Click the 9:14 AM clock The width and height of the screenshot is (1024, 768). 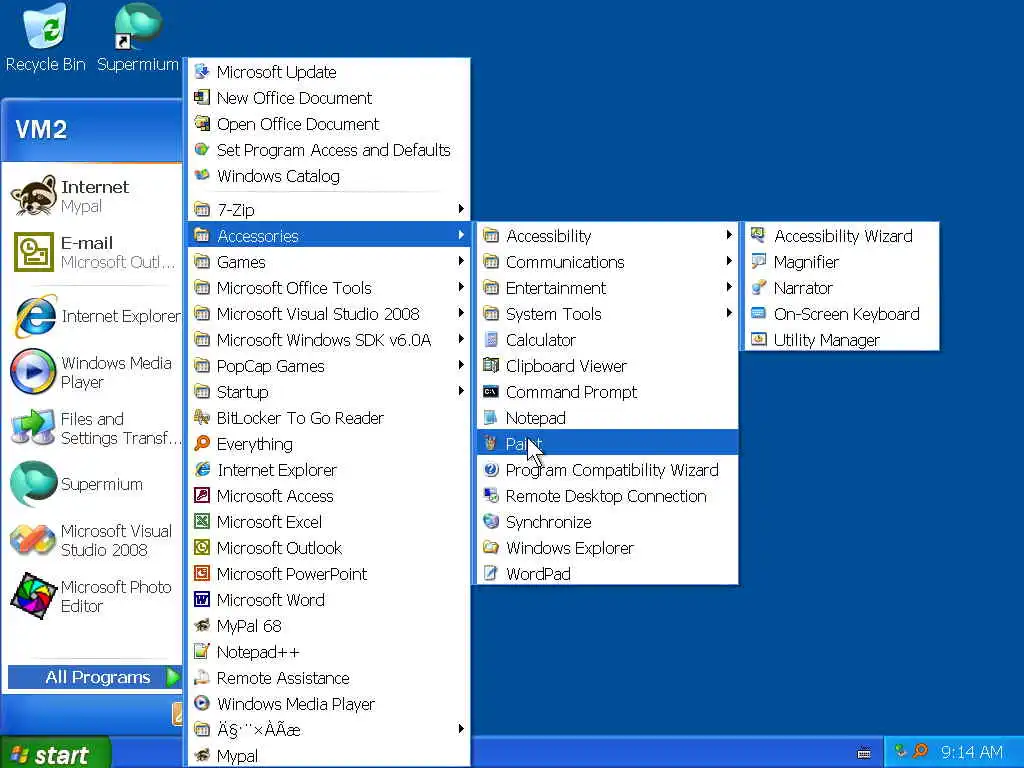pyautogui.click(x=971, y=752)
